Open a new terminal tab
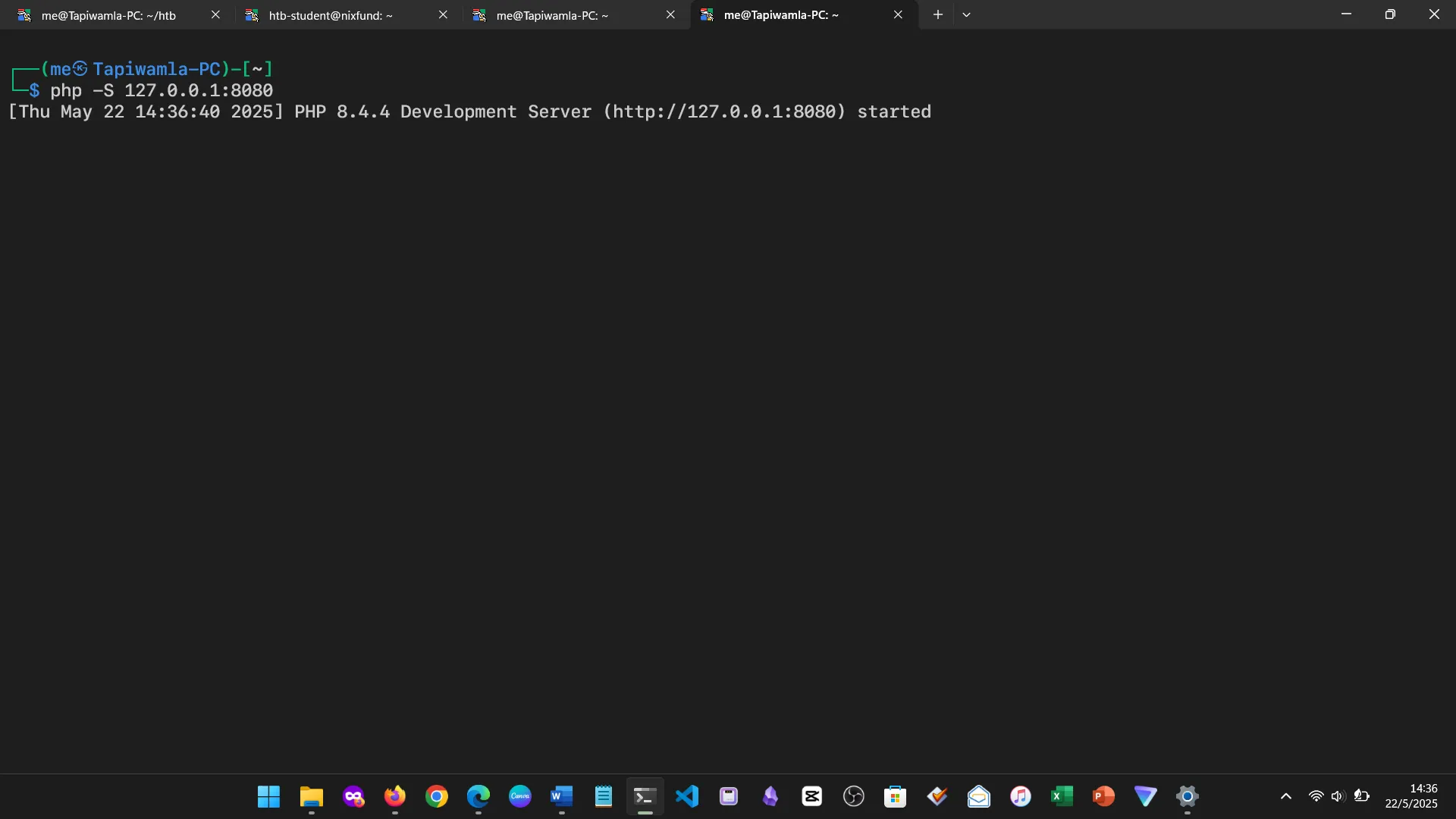This screenshot has height=819, width=1456. tap(938, 14)
